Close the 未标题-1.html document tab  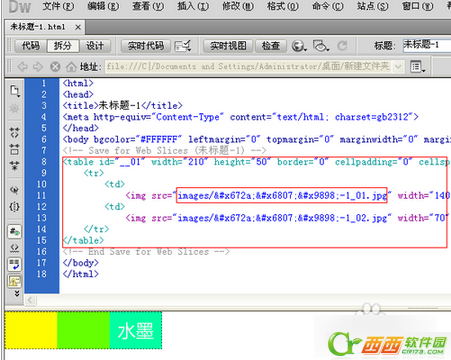coord(78,27)
